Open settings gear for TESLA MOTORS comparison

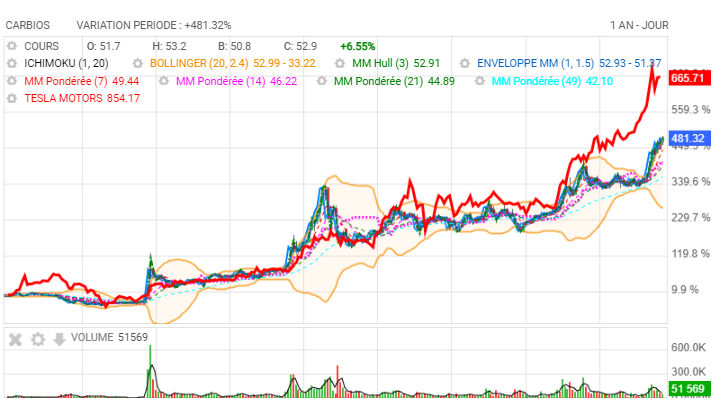[x=12, y=98]
